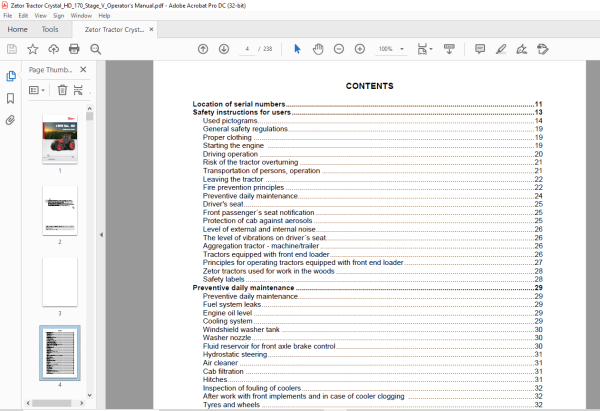Open fit page options icon
Screen dimensions: 600x411
(x=424, y=49)
